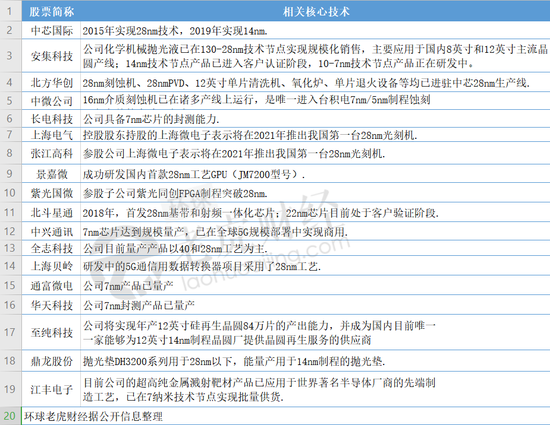Screen dimensions: 550x425
Task: Select cell about 紫光同创FPGA制程
Action: (315, 193)
